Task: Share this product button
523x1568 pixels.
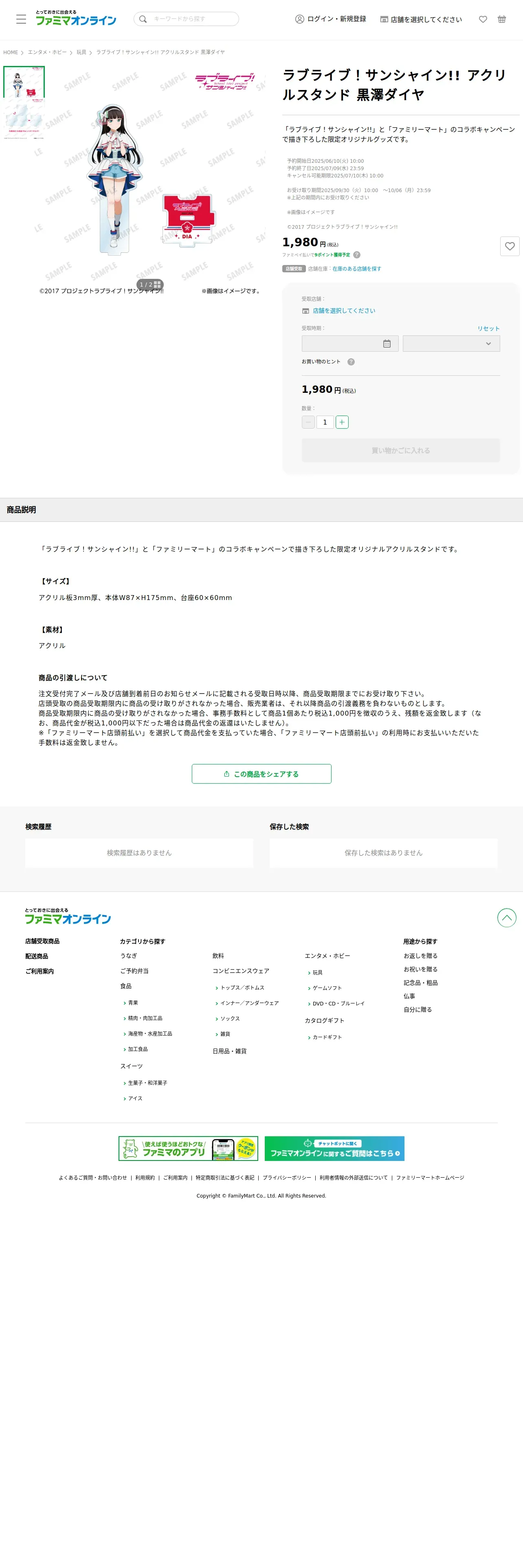Action: click(x=262, y=774)
